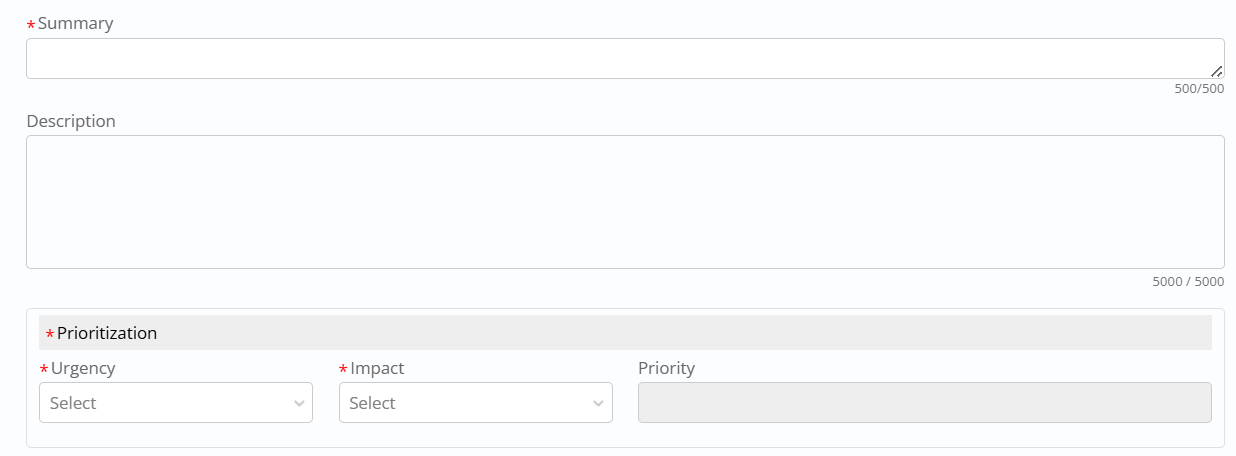Click the Urgency dropdown chevron arrow

point(299,403)
